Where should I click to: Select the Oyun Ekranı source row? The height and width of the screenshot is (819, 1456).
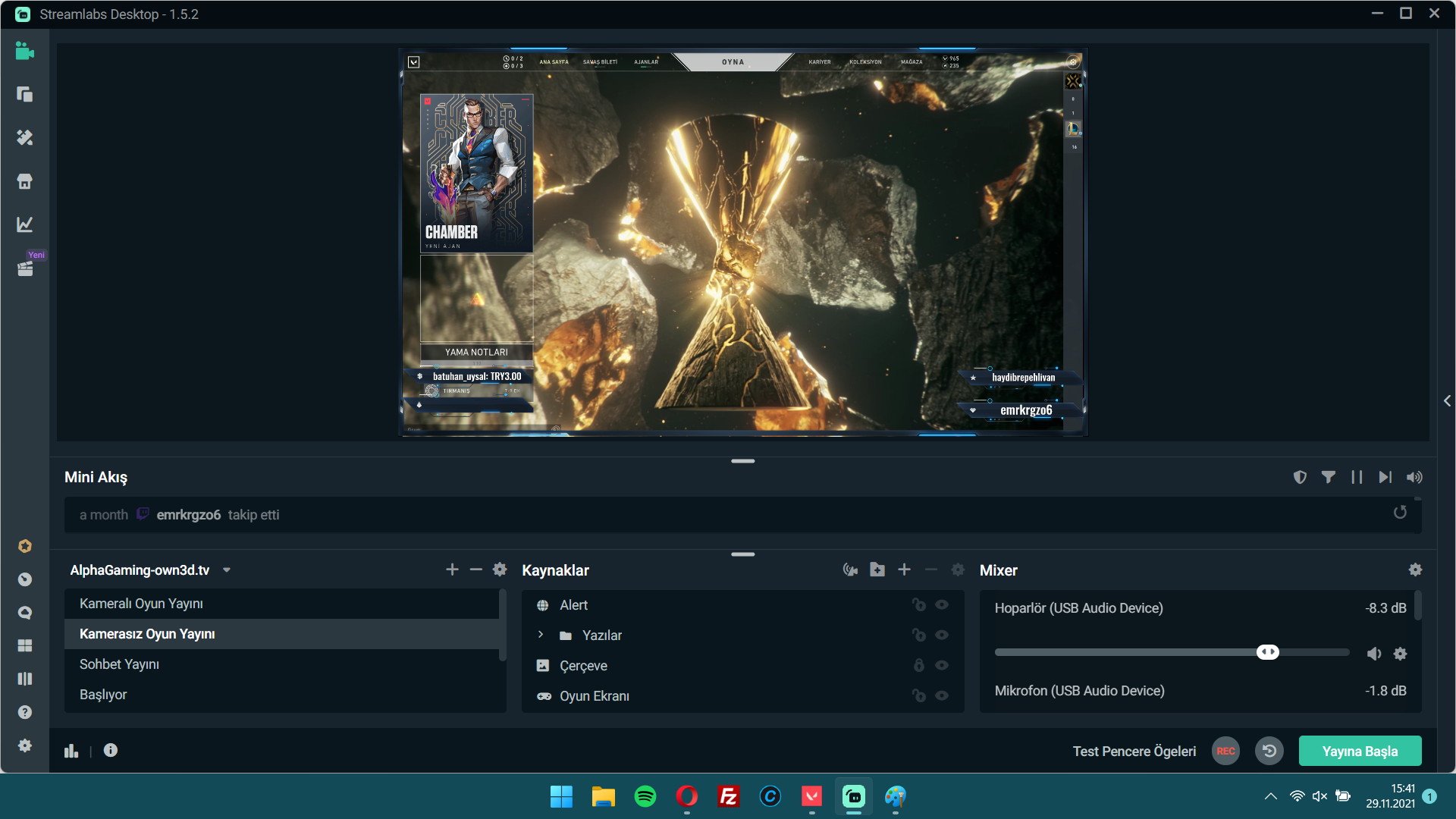click(742, 696)
